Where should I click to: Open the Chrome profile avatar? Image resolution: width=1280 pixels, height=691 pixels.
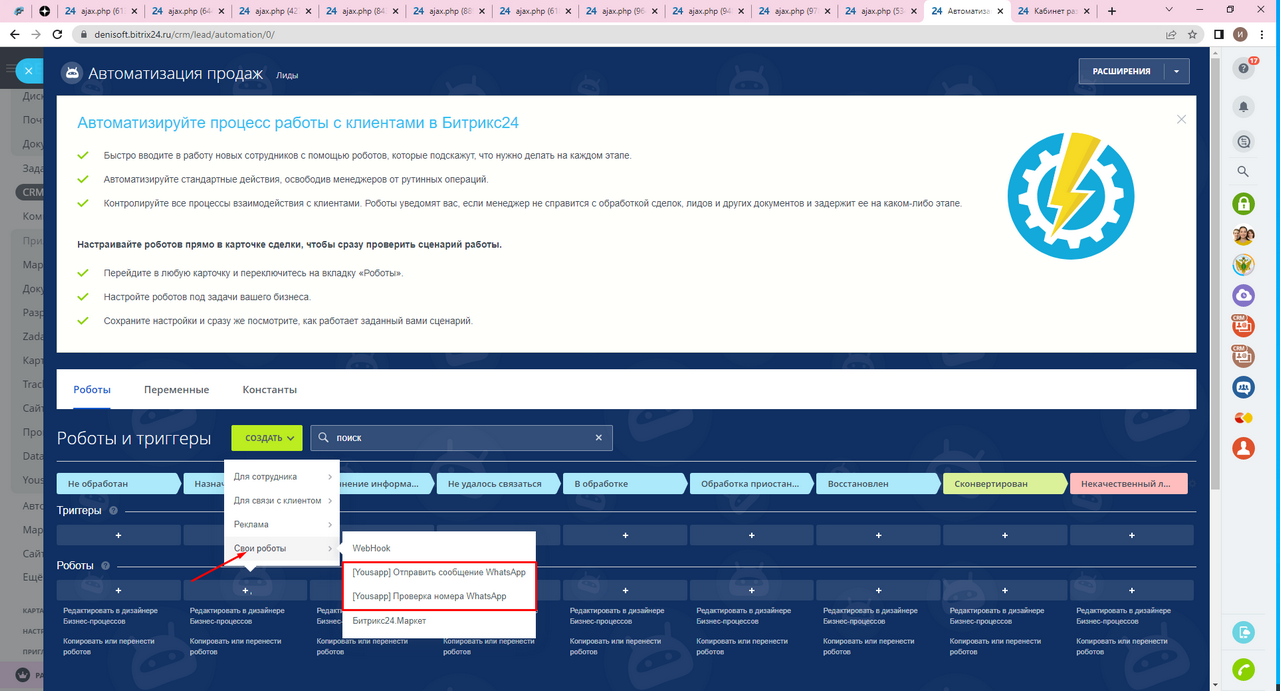click(1240, 34)
